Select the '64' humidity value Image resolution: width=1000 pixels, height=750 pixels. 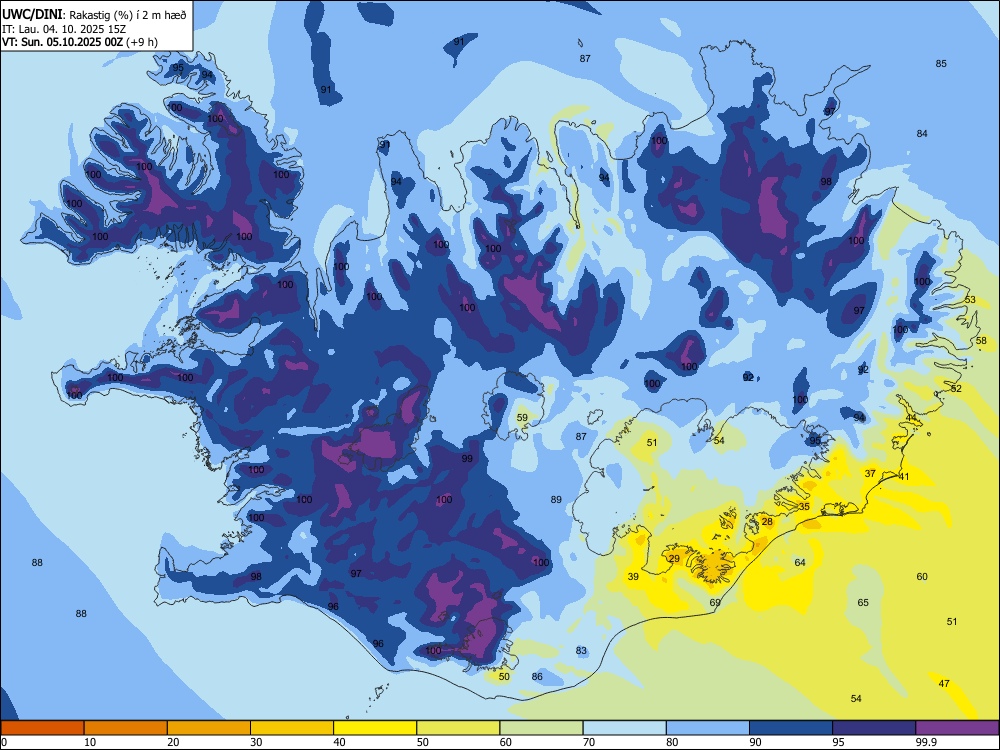point(800,562)
